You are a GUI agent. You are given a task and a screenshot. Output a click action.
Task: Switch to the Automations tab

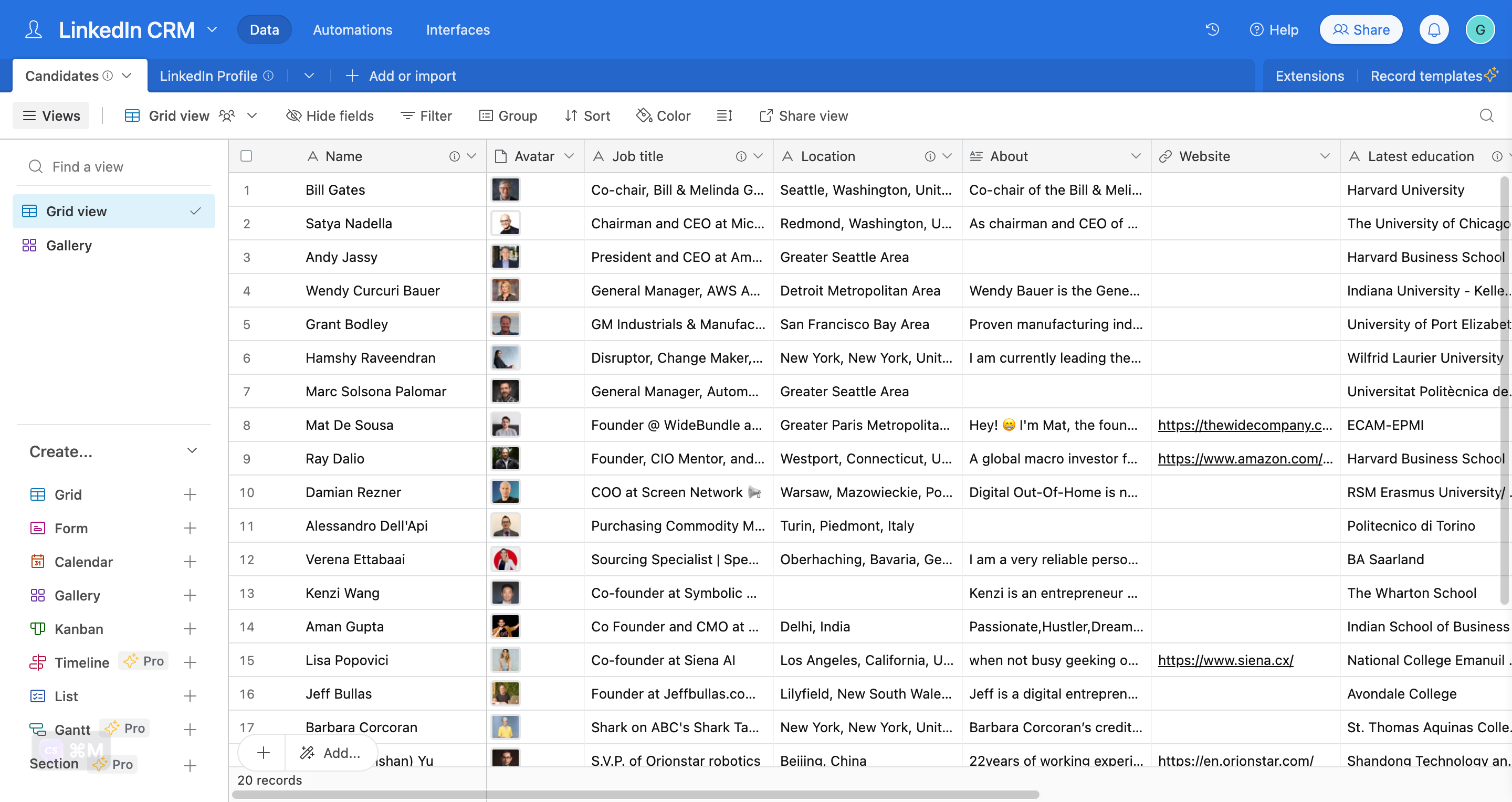353,29
